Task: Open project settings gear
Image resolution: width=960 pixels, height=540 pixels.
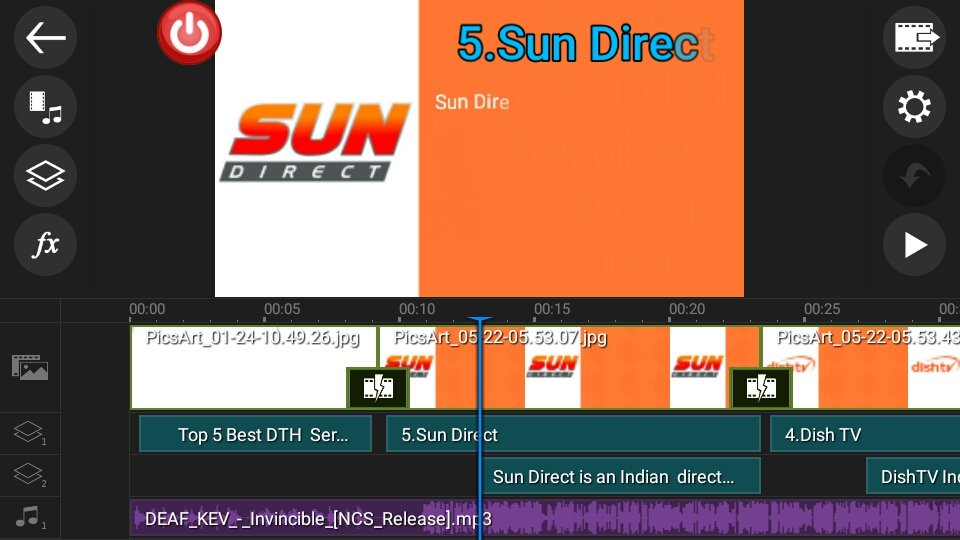Action: point(915,107)
